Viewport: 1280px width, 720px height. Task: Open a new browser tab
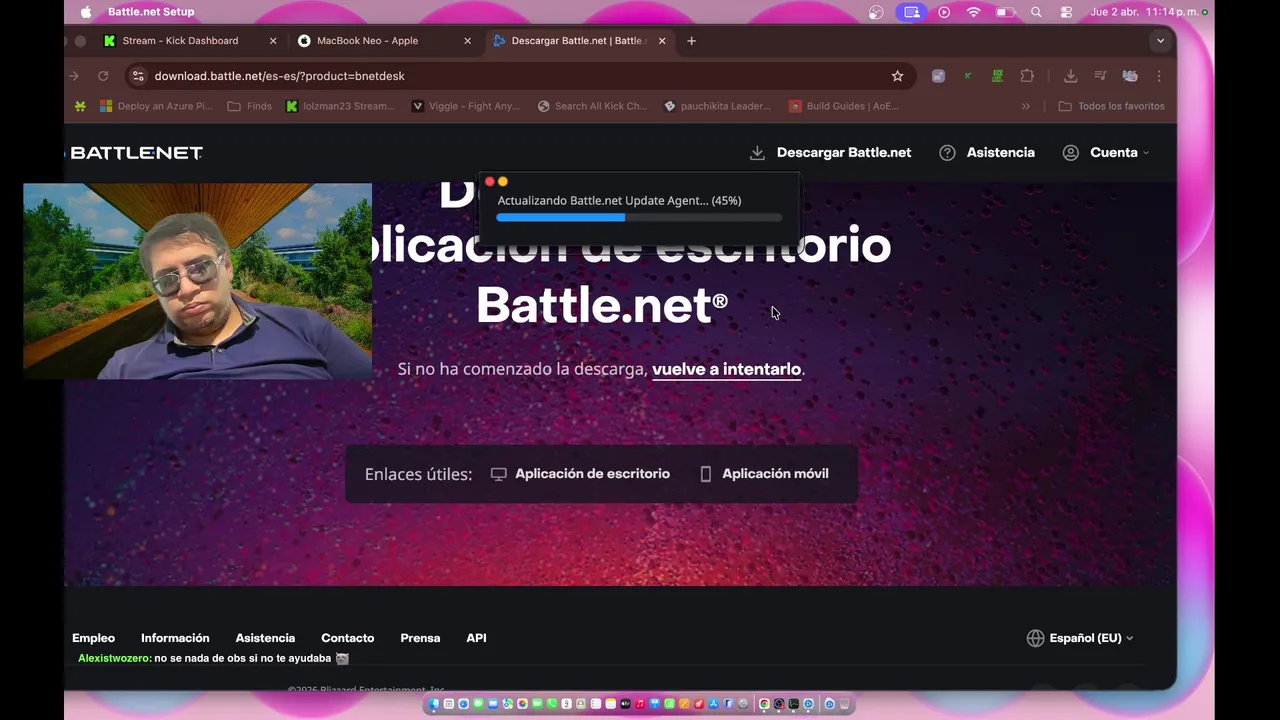[691, 41]
